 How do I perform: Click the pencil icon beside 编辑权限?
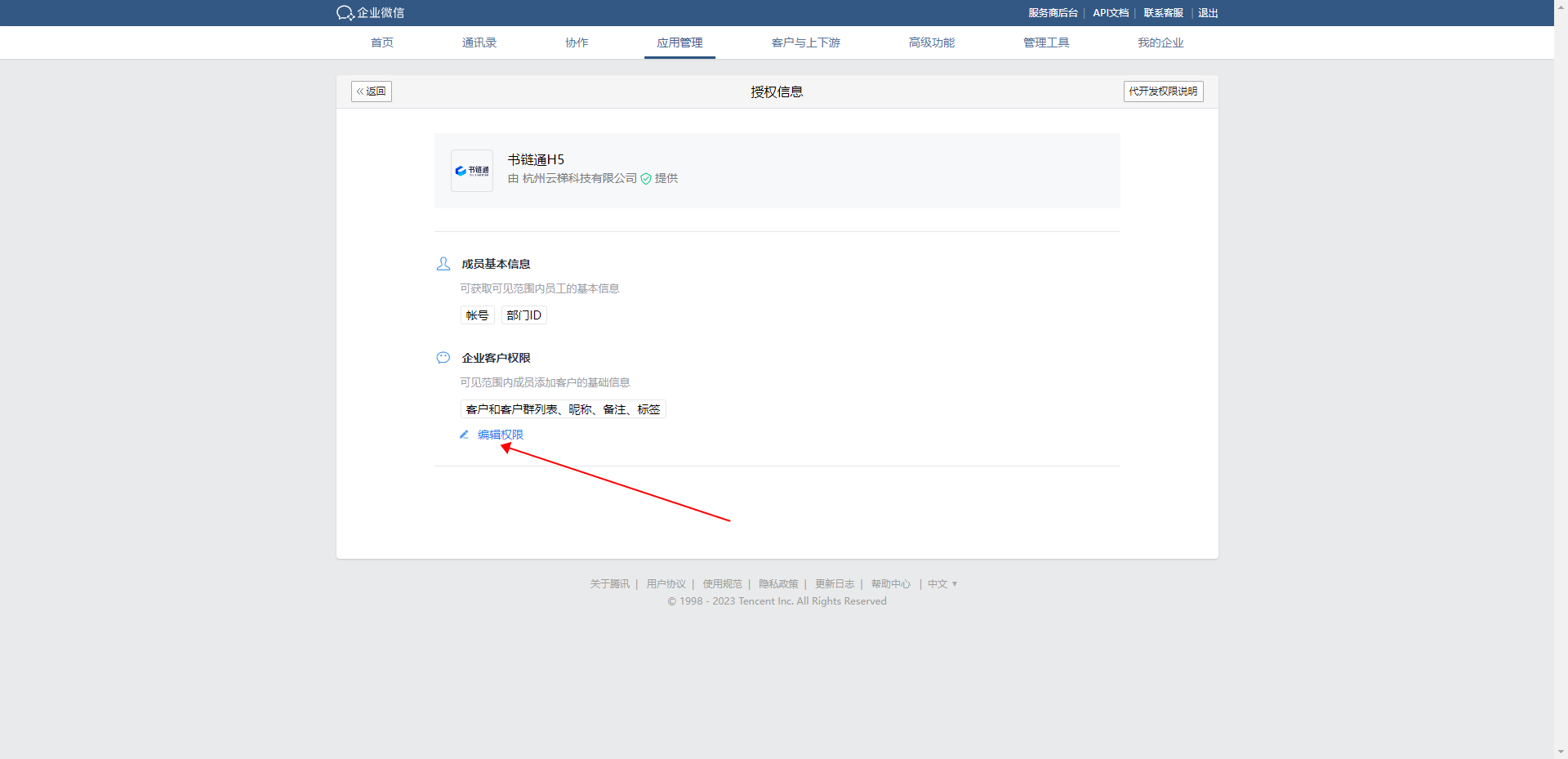tap(464, 435)
